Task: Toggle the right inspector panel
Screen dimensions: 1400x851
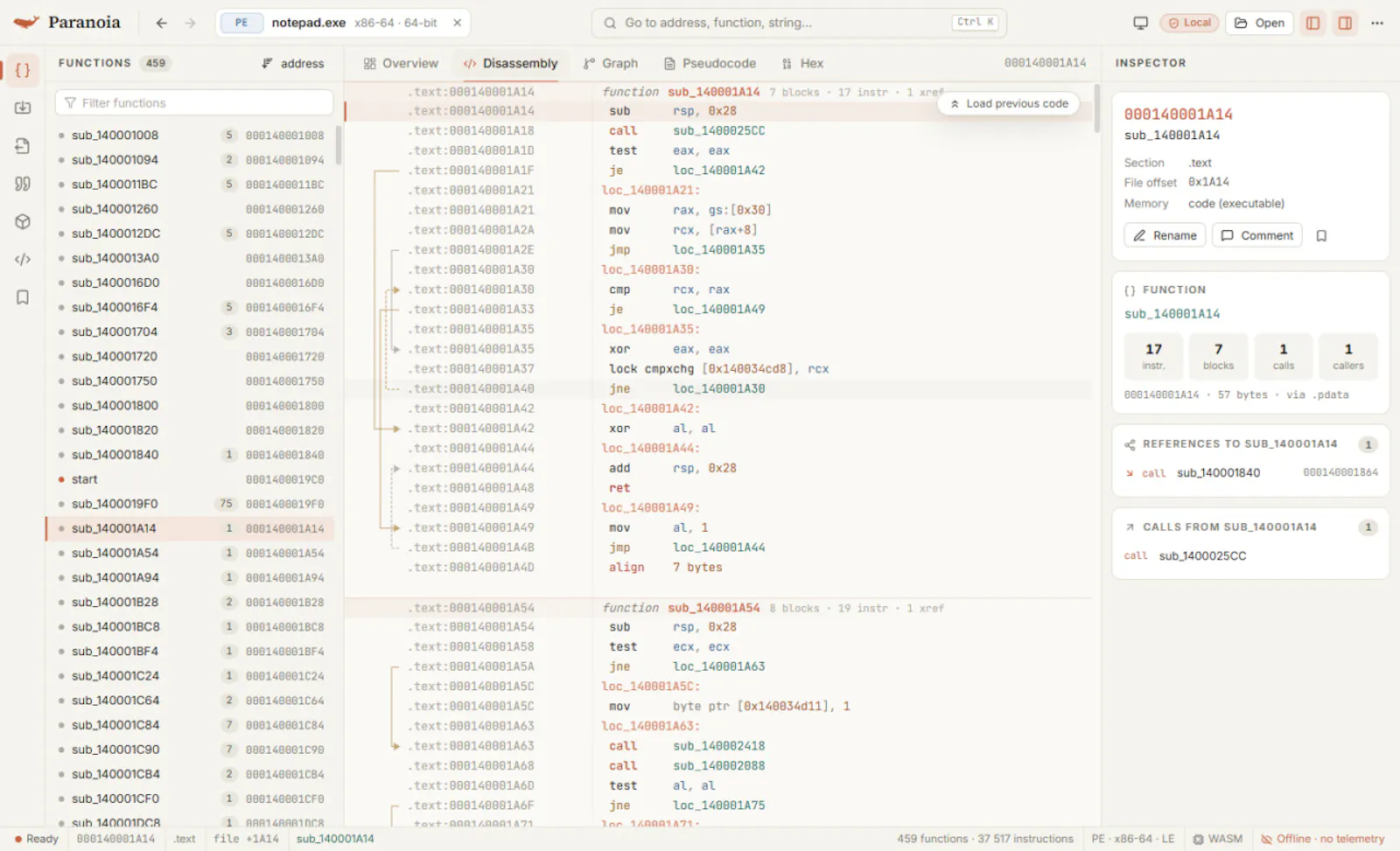Action: [x=1345, y=23]
